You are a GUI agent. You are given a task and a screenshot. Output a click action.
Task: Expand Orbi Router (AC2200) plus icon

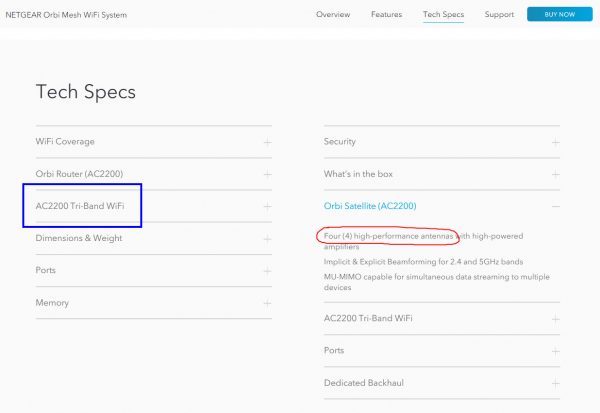(267, 175)
